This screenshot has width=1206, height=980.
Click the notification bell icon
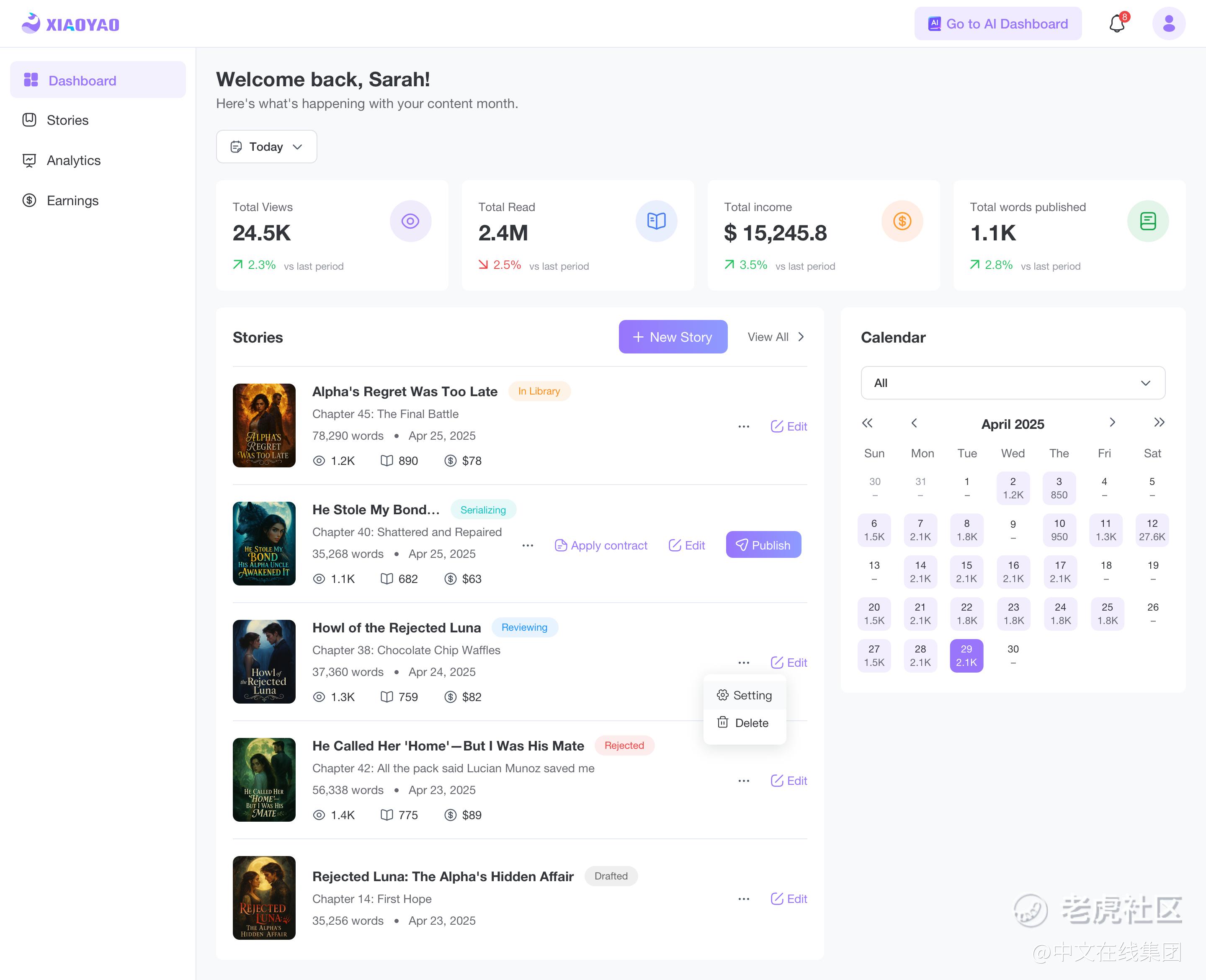(1117, 24)
